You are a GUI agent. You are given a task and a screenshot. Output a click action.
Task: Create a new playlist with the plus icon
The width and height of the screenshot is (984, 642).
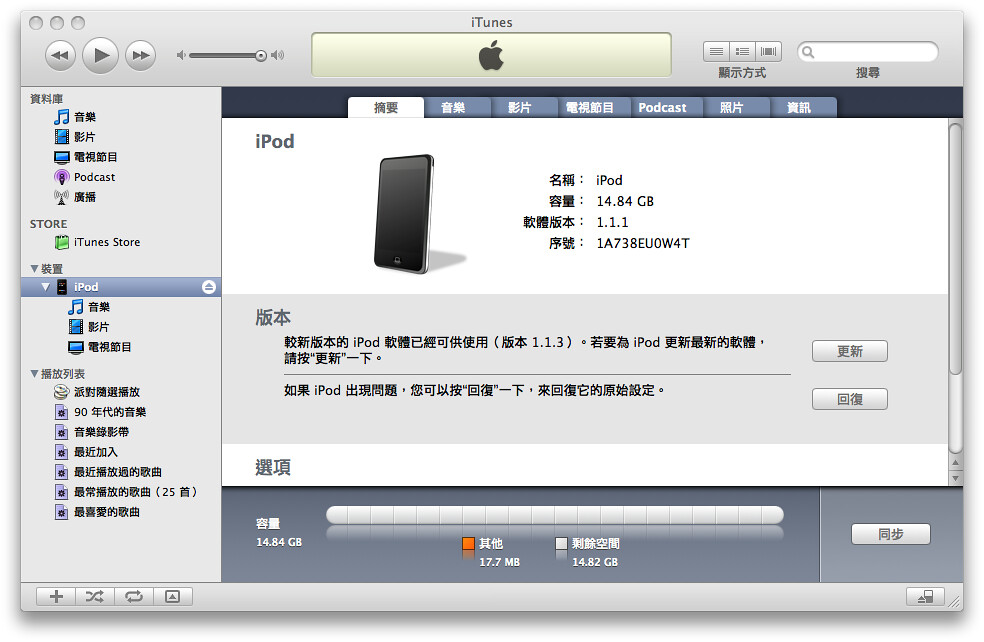[x=55, y=596]
